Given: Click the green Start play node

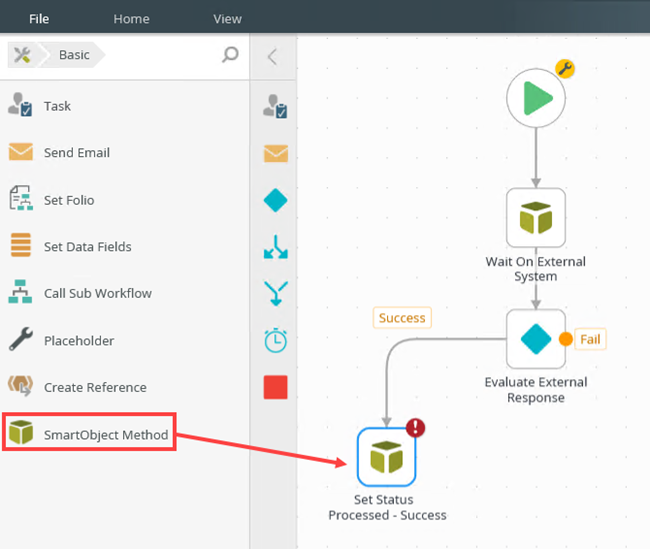Looking at the screenshot, I should [x=536, y=98].
